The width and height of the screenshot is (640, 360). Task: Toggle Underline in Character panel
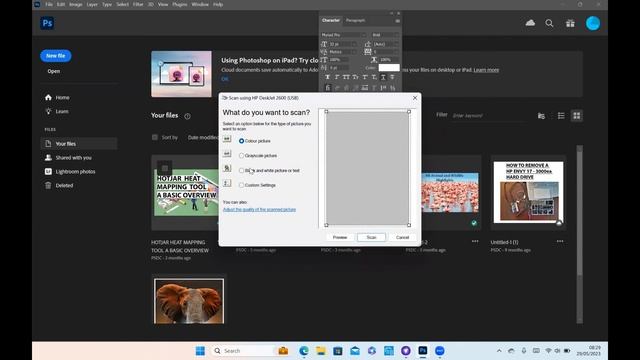tap(383, 77)
